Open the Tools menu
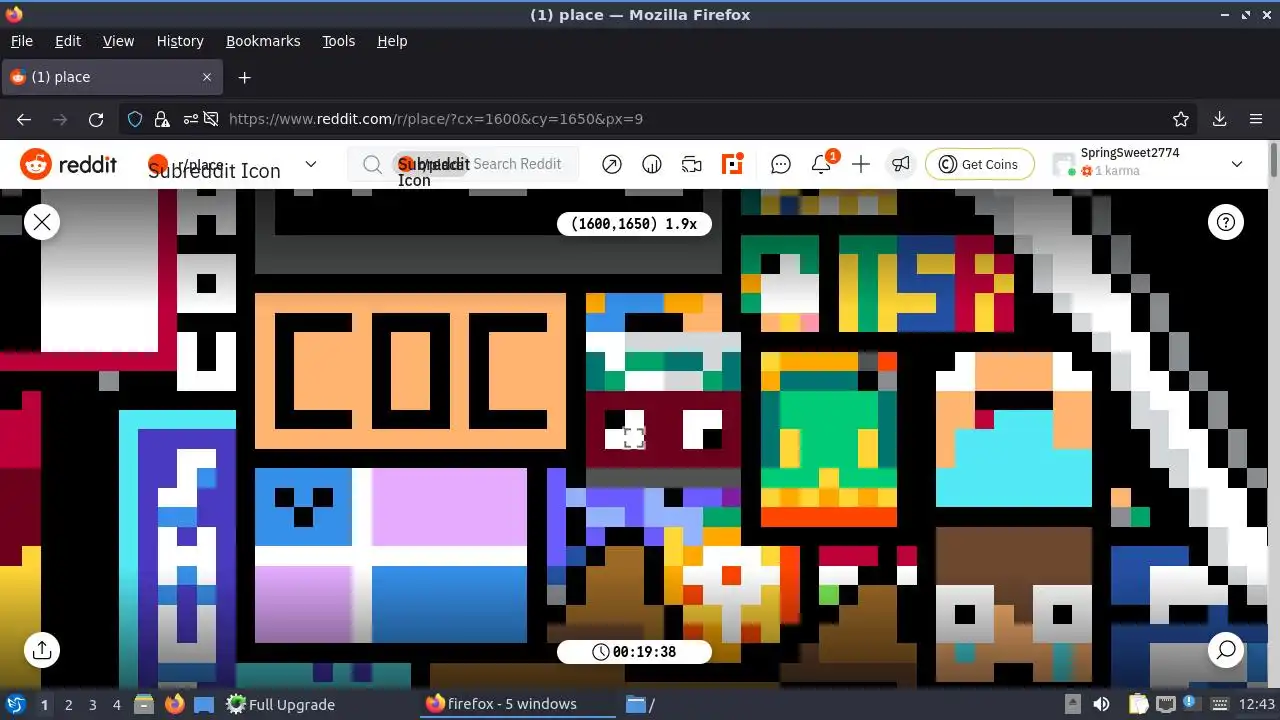The image size is (1280, 720). [338, 41]
